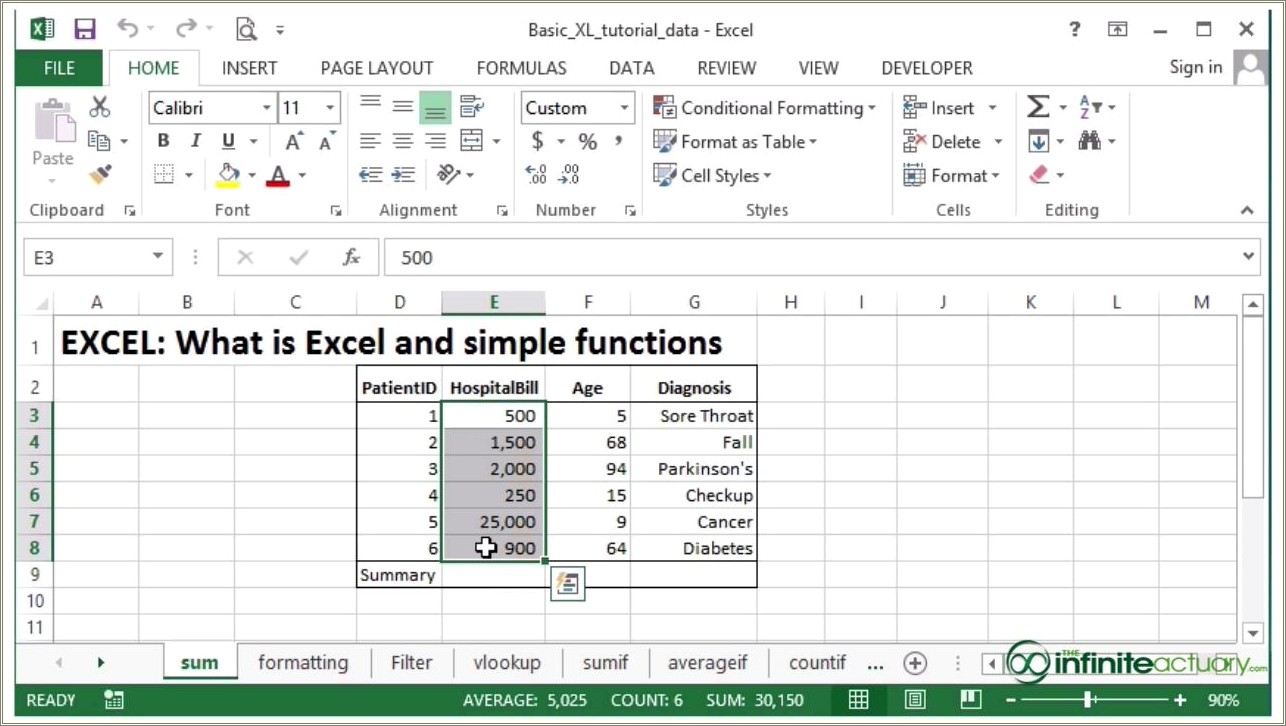Screen dimensions: 1286x726
Task: Toggle Bold formatting
Action: point(164,141)
